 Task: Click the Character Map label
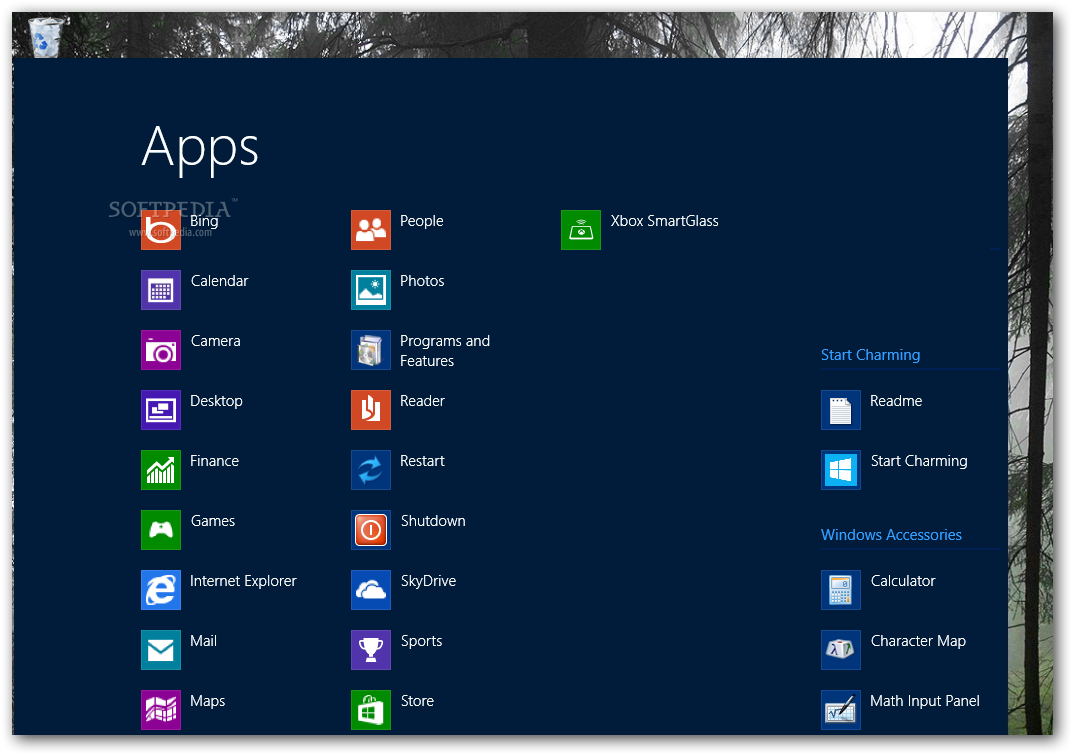(x=918, y=641)
